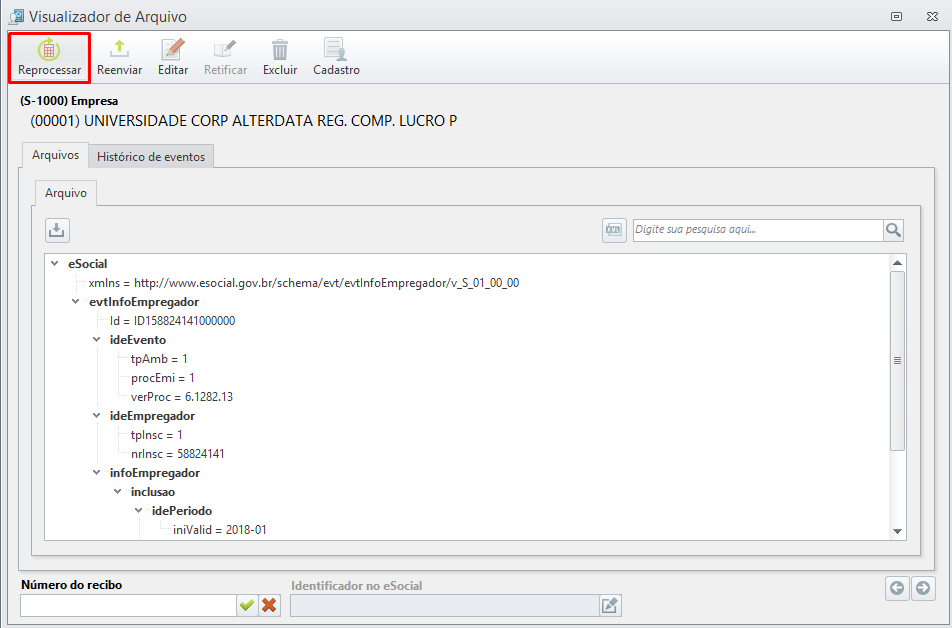Collapse the inclusao node

(x=118, y=491)
